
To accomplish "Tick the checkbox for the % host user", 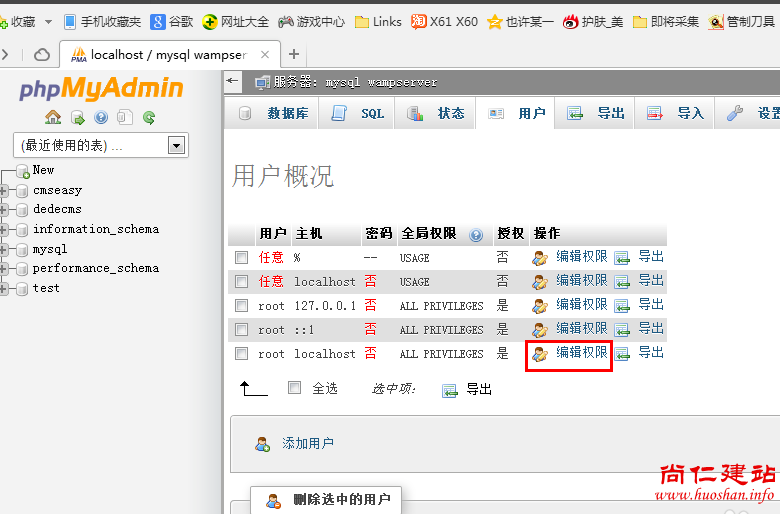I will pos(241,258).
